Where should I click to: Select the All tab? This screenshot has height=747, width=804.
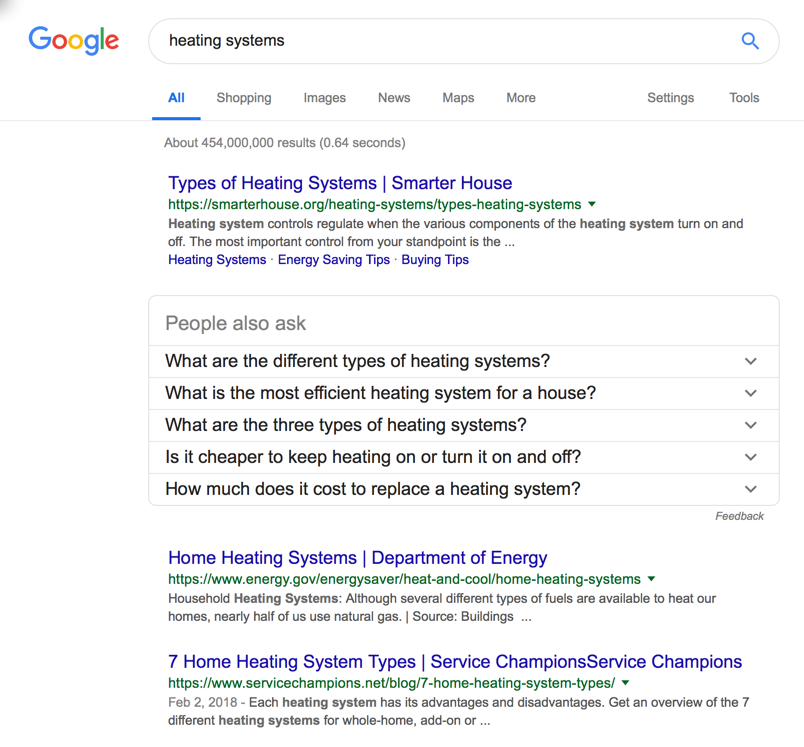(176, 98)
